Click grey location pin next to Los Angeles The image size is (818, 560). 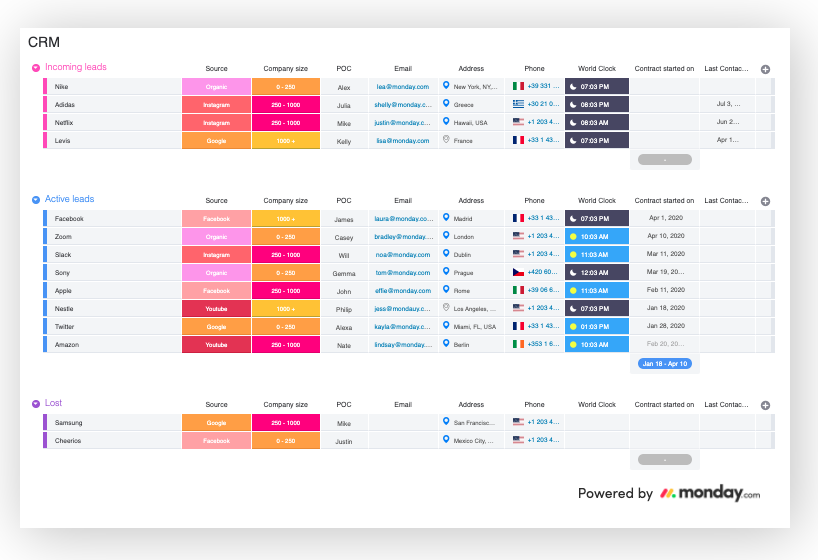tap(446, 307)
